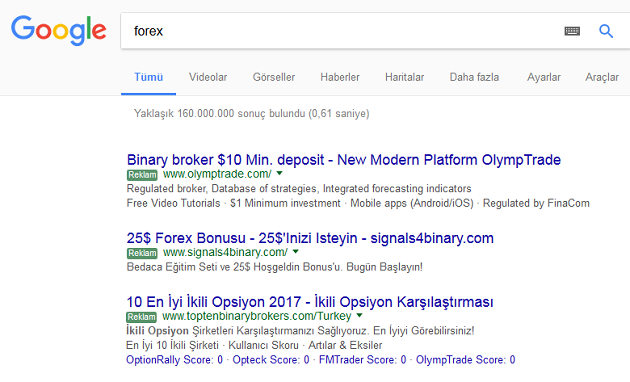Open the Ayarlar menu
Screen dimensions: 630x382
544,77
